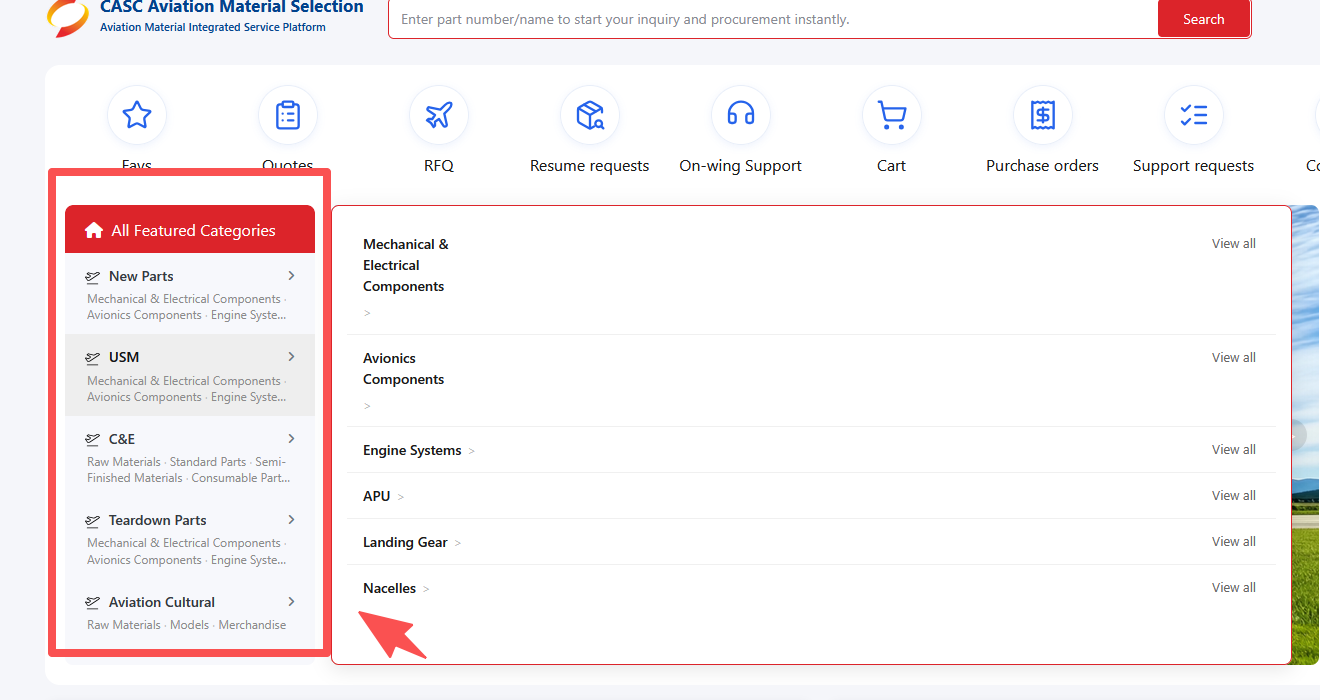1320x700 pixels.
Task: Open Avionics Components heading
Action: (x=404, y=369)
